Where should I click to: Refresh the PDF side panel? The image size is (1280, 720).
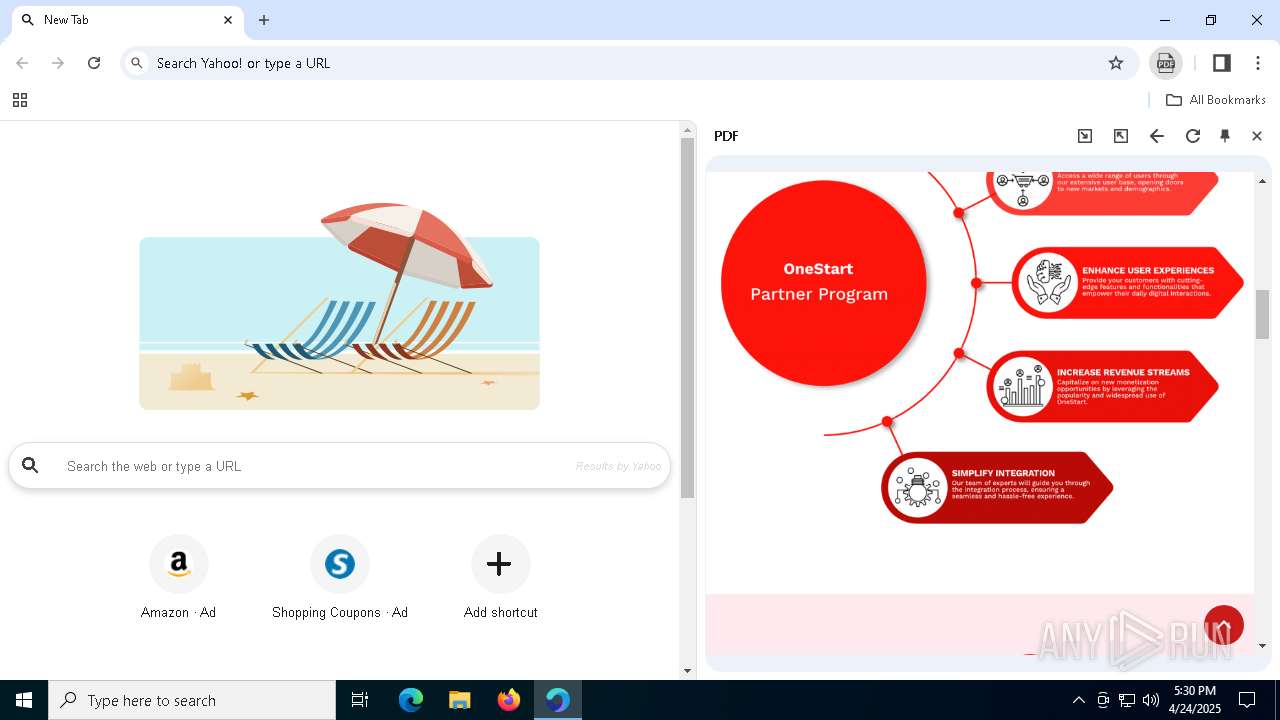click(x=1193, y=136)
